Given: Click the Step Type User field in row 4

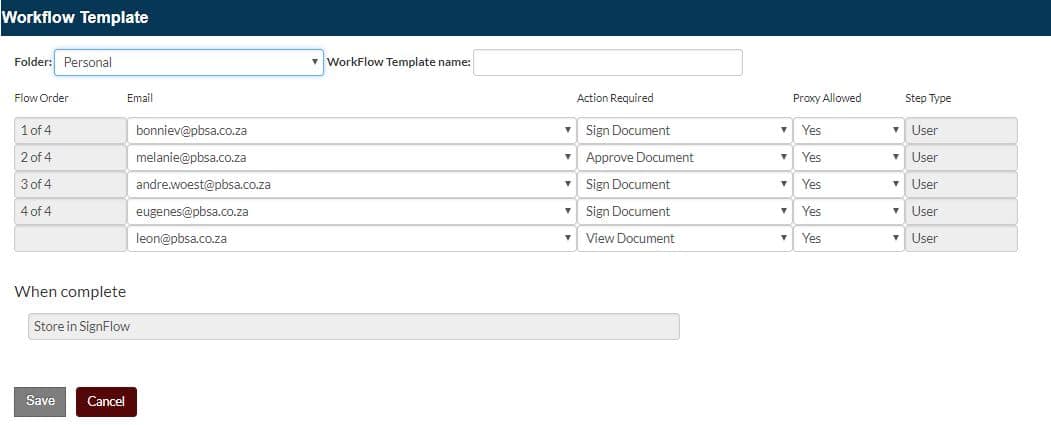Looking at the screenshot, I should (961, 211).
